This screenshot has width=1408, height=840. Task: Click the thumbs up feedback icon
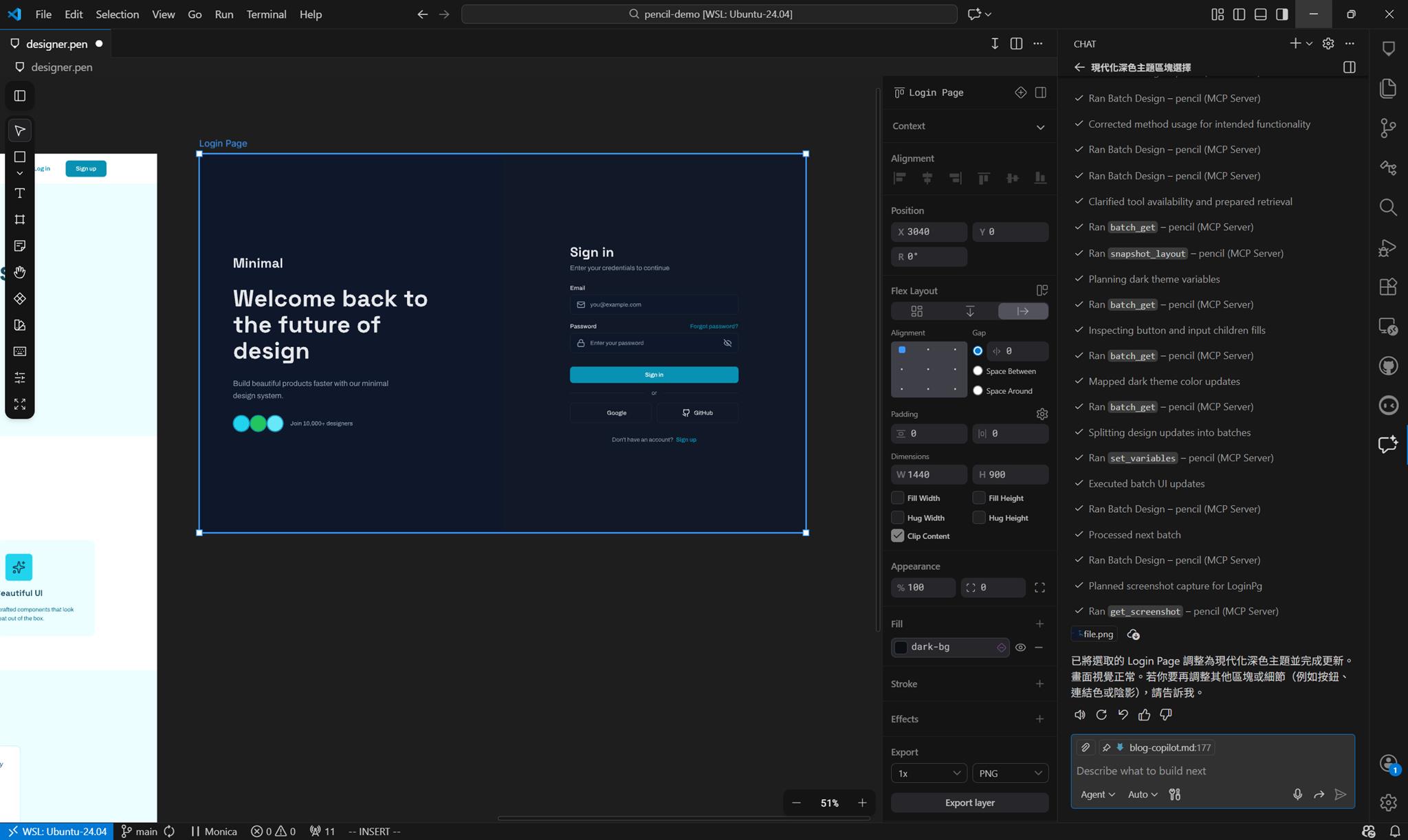(1144, 715)
